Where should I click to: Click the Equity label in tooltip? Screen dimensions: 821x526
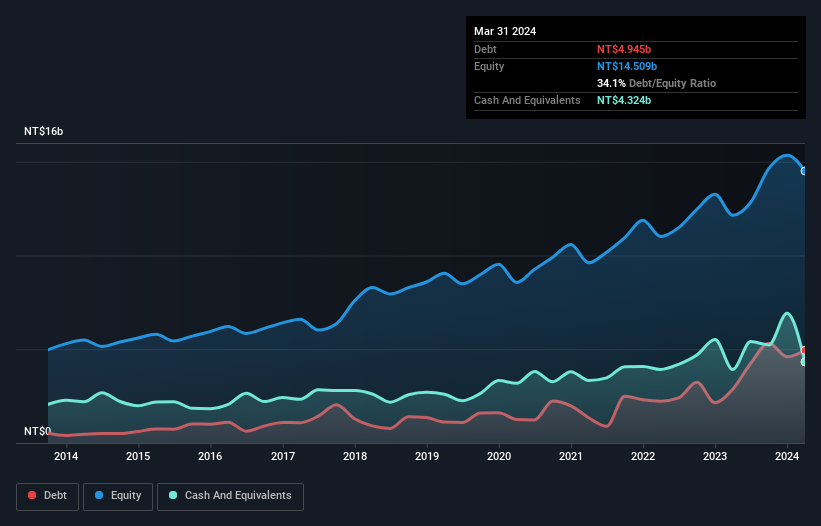point(489,66)
